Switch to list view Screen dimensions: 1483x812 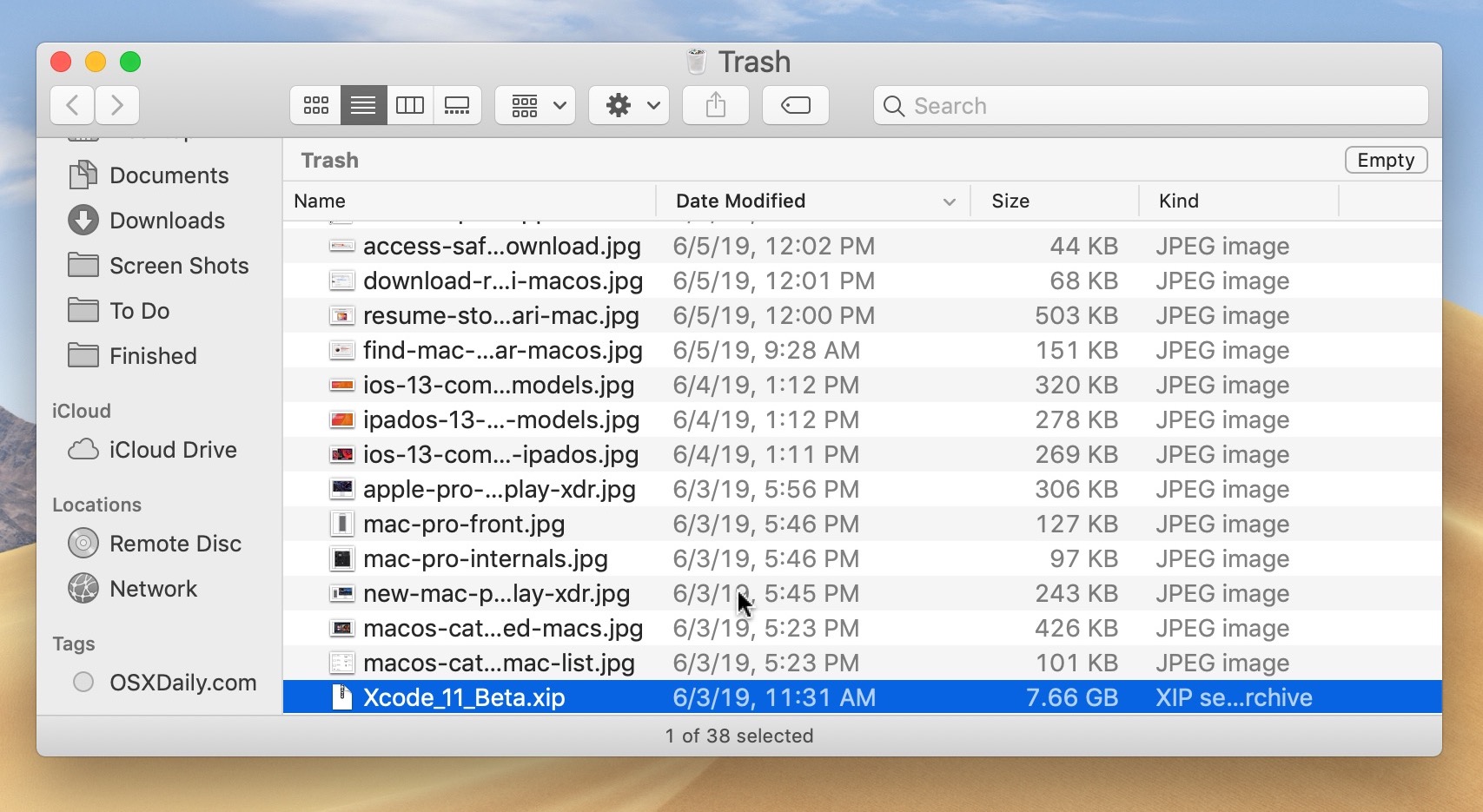click(363, 106)
